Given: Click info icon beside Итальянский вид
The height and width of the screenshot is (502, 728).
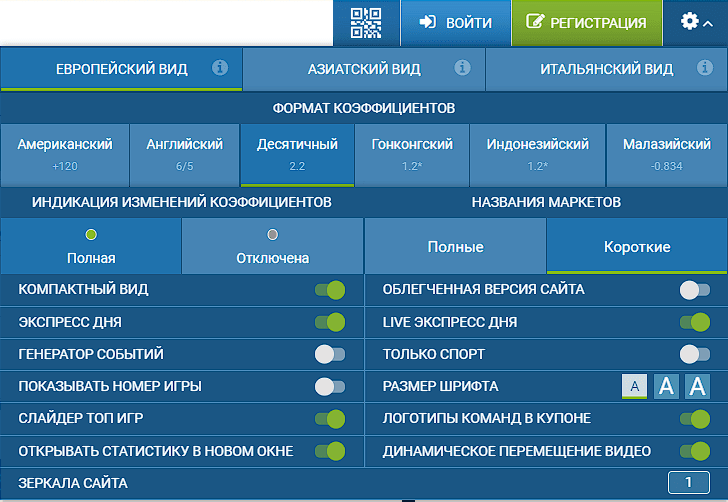Looking at the screenshot, I should click(705, 69).
